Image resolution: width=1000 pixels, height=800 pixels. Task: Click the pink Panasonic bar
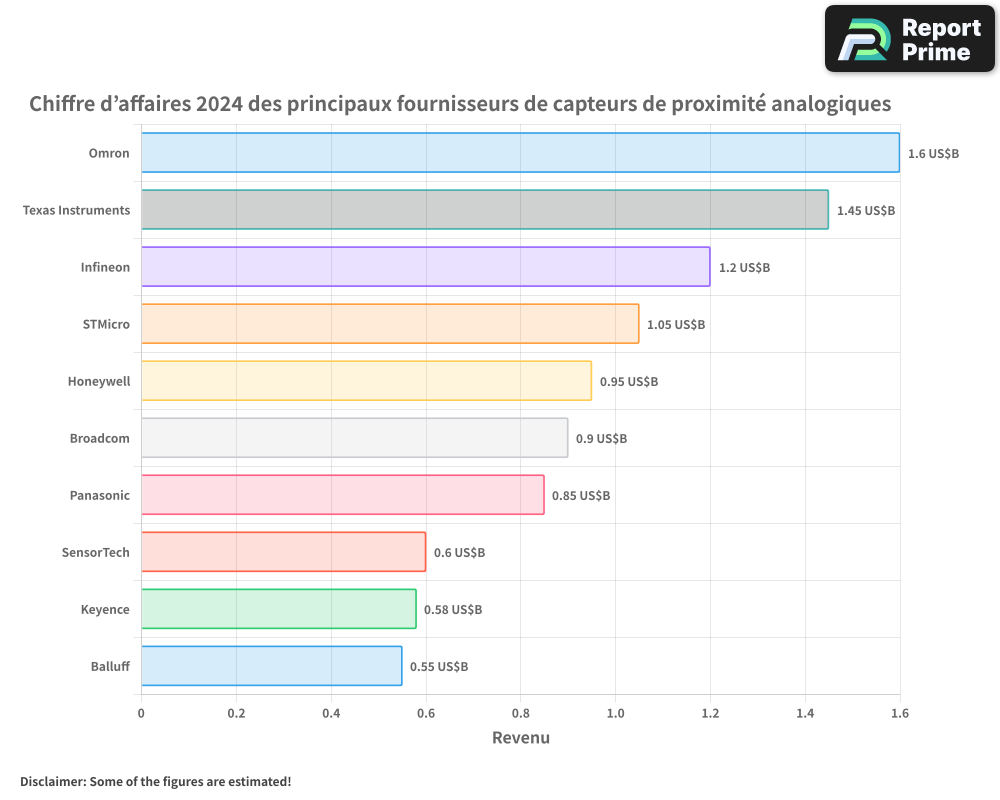[x=342, y=495]
